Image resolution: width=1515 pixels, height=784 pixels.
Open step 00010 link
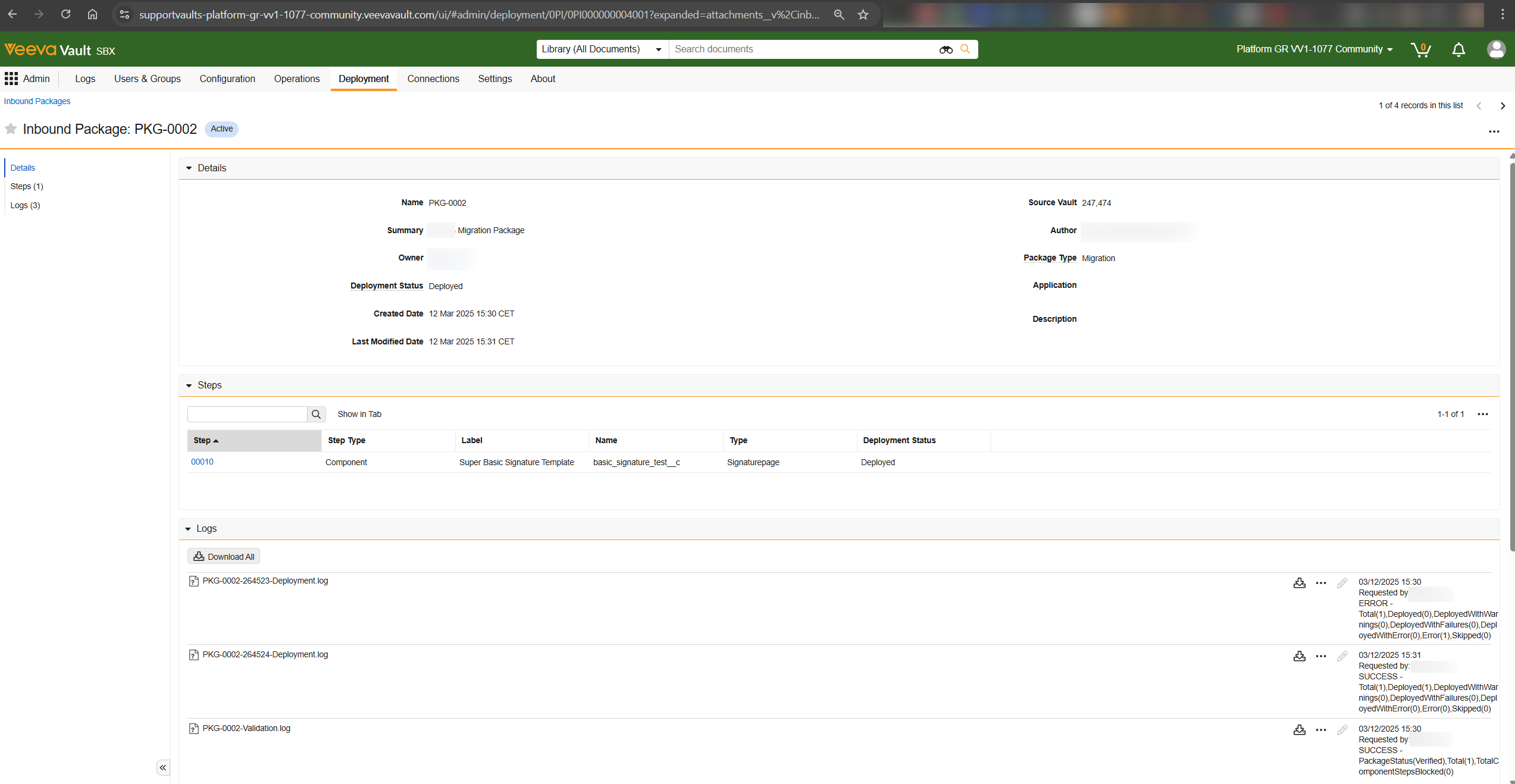click(202, 462)
